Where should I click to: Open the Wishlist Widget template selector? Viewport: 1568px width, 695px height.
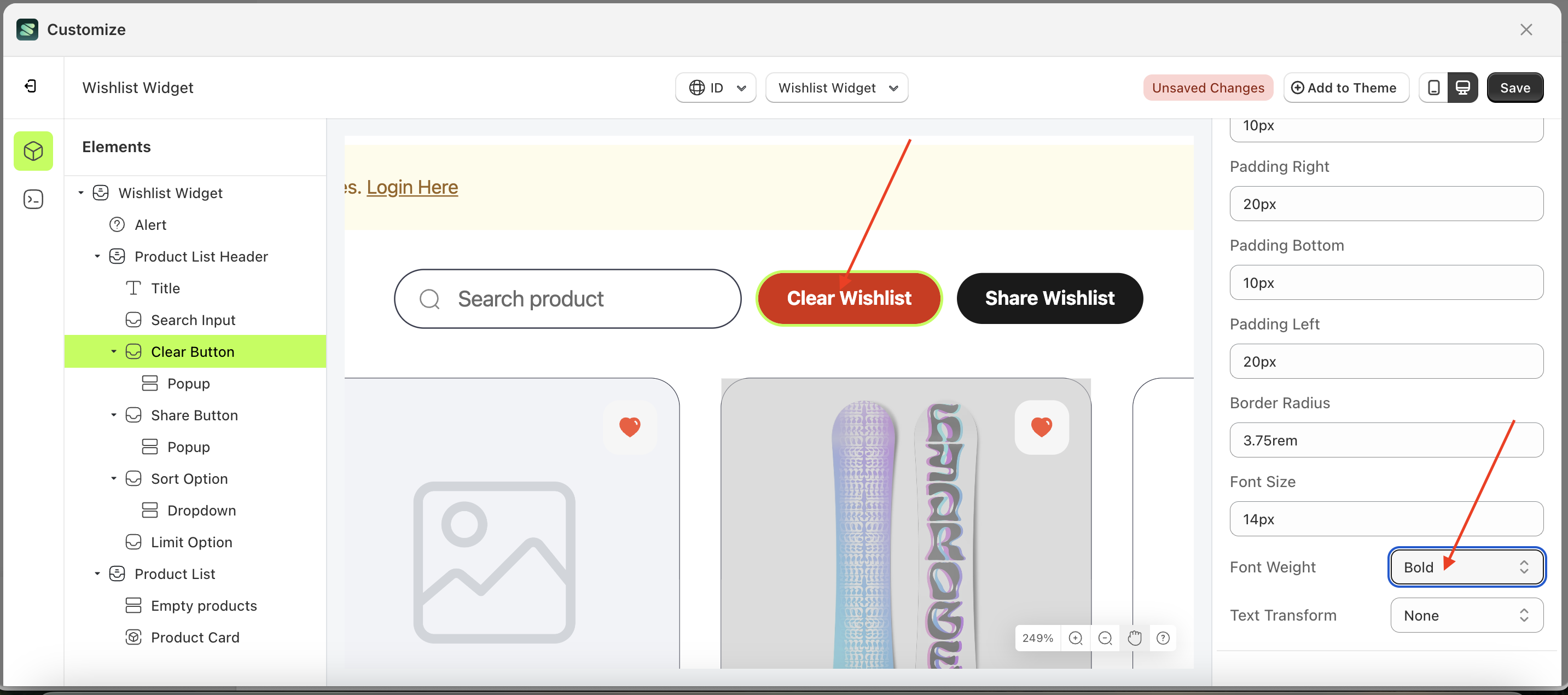tap(837, 87)
